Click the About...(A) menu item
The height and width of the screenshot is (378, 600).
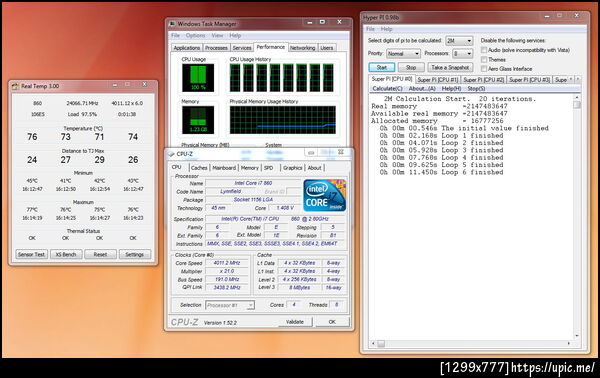click(x=422, y=88)
